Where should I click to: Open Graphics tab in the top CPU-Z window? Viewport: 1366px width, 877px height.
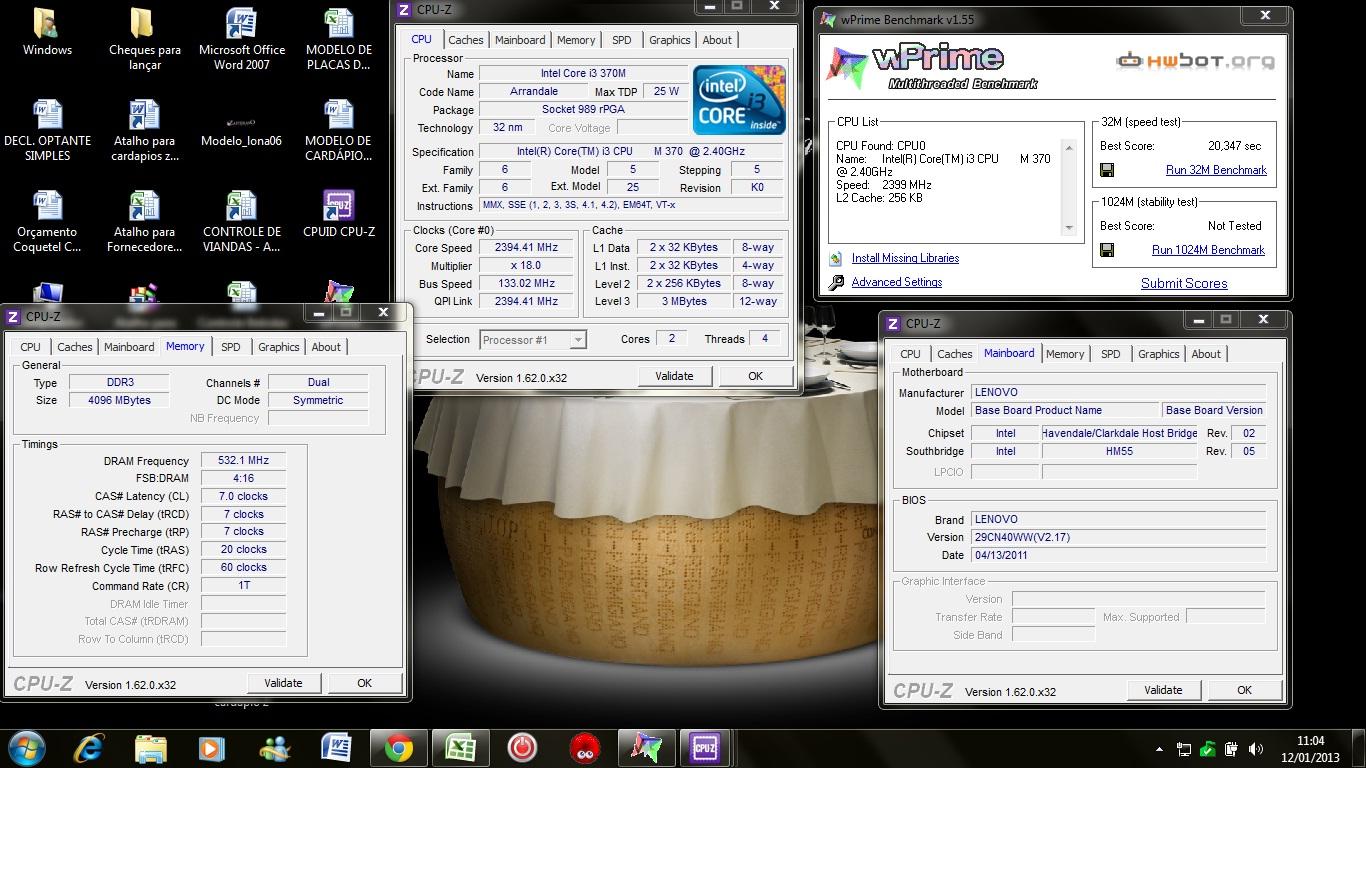click(669, 40)
